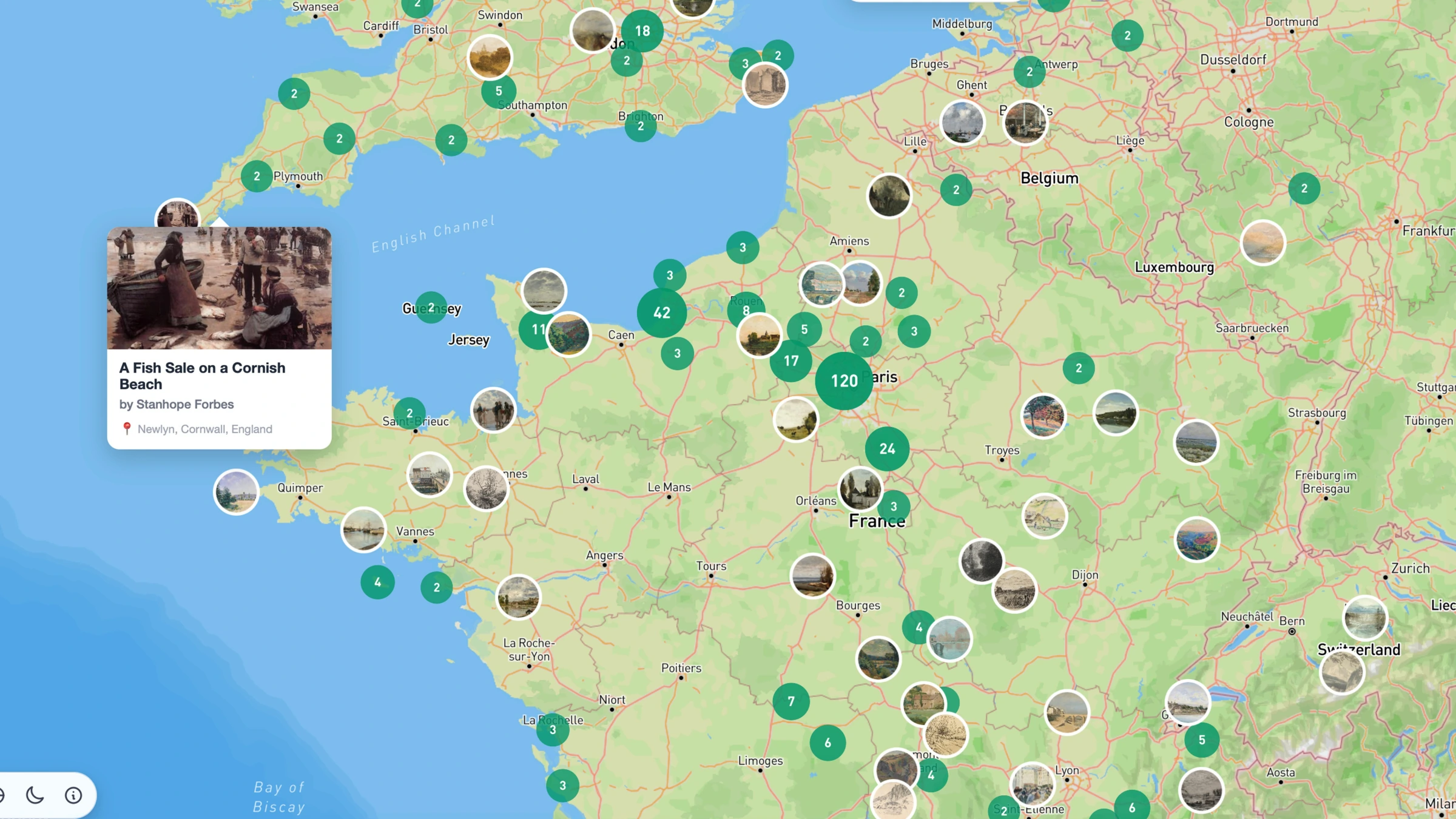The image size is (1456, 819).
Task: Open the painting marker west of Aosta
Action: 1201,790
